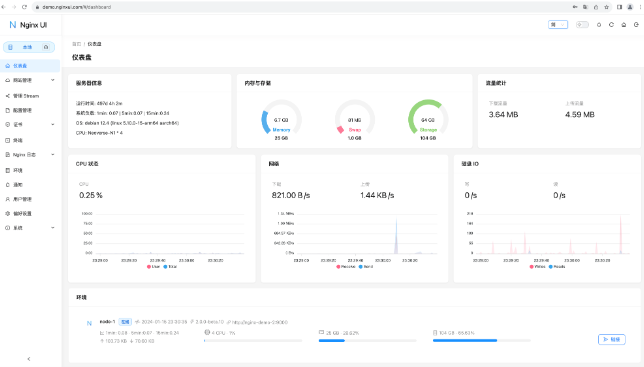Expand the system submenu chevron

pyautogui.click(x=53, y=228)
